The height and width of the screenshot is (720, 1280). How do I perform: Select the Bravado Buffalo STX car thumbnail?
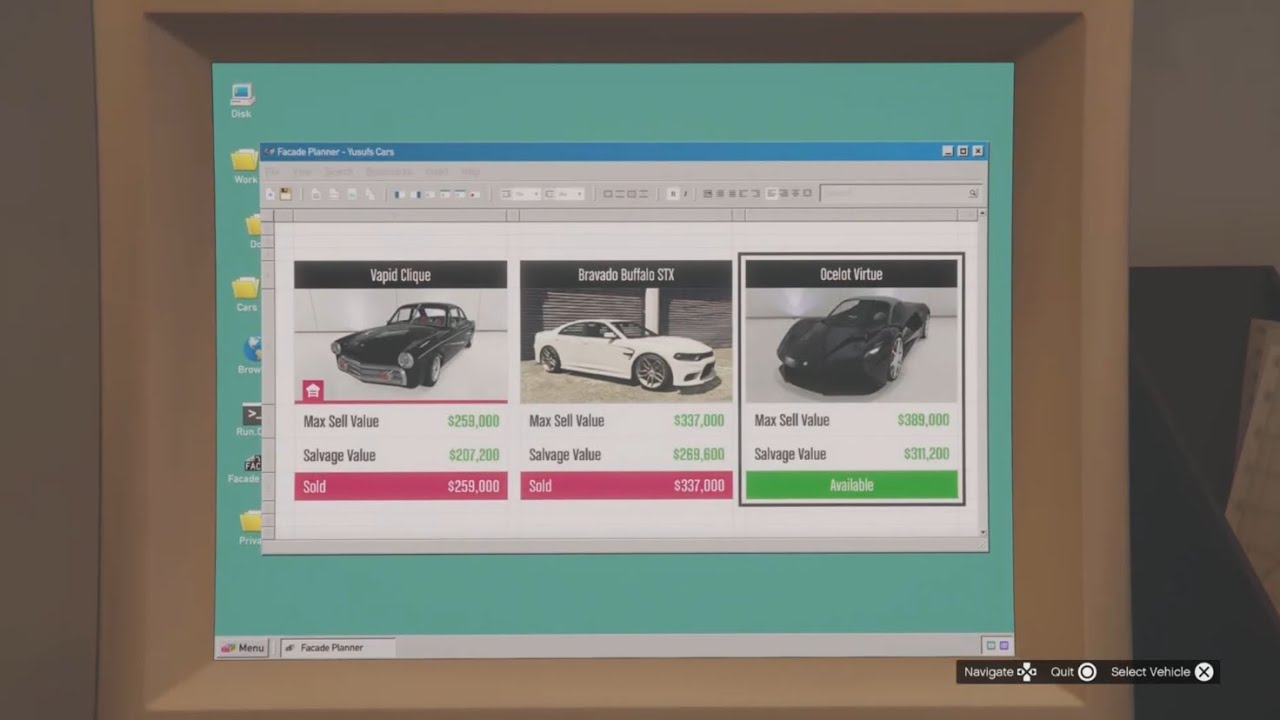tap(626, 345)
